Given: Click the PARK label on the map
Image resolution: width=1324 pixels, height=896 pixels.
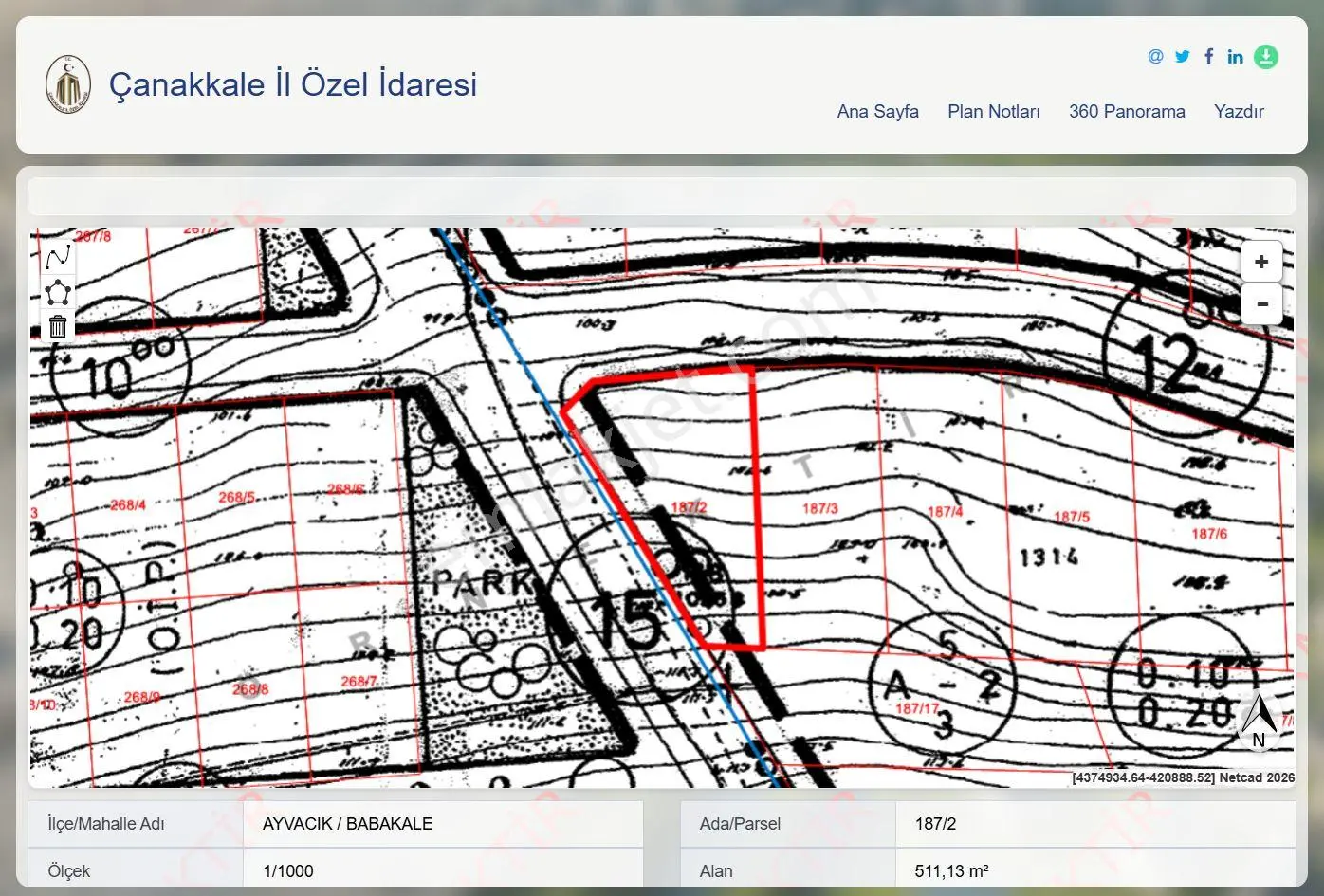Looking at the screenshot, I should coord(482,582).
